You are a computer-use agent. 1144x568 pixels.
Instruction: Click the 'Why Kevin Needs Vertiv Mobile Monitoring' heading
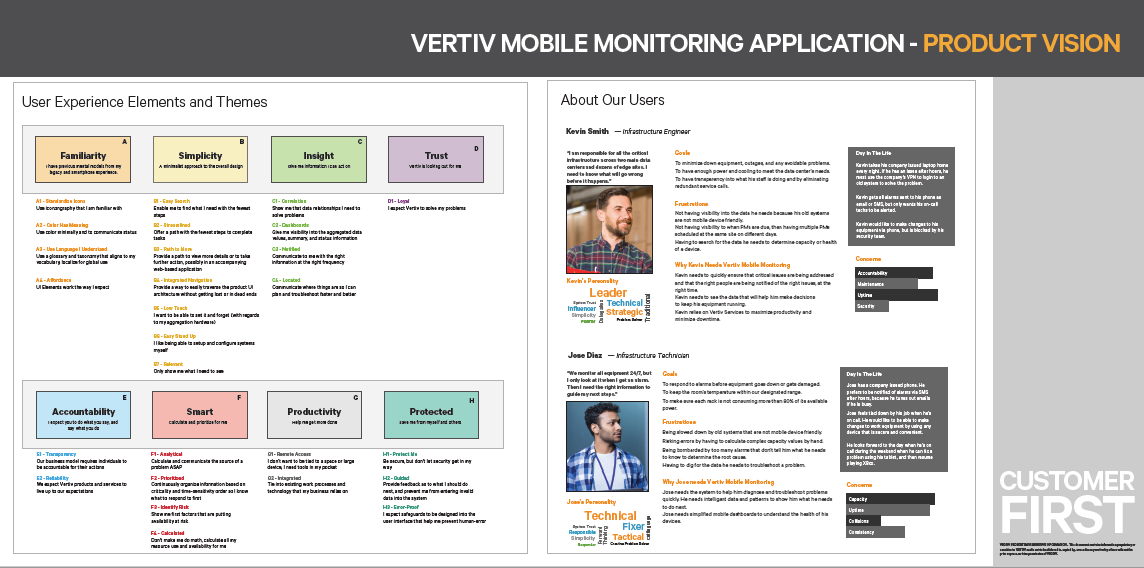pos(733,265)
